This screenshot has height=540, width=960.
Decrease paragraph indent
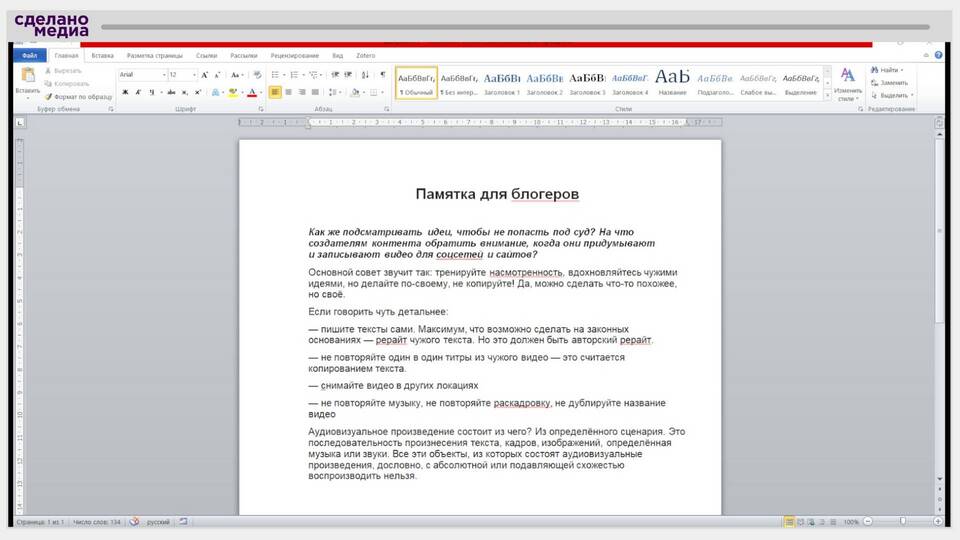(335, 75)
